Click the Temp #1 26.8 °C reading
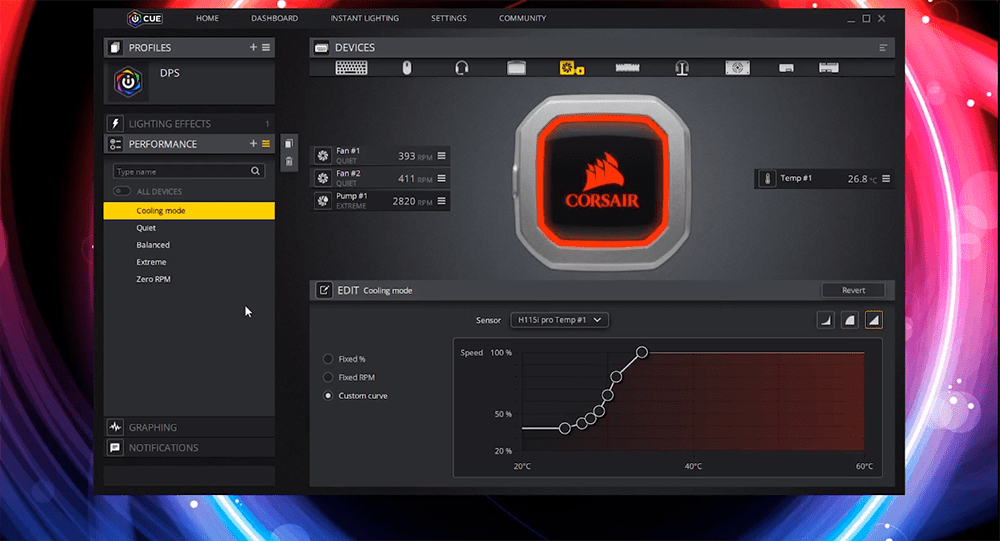 click(862, 179)
